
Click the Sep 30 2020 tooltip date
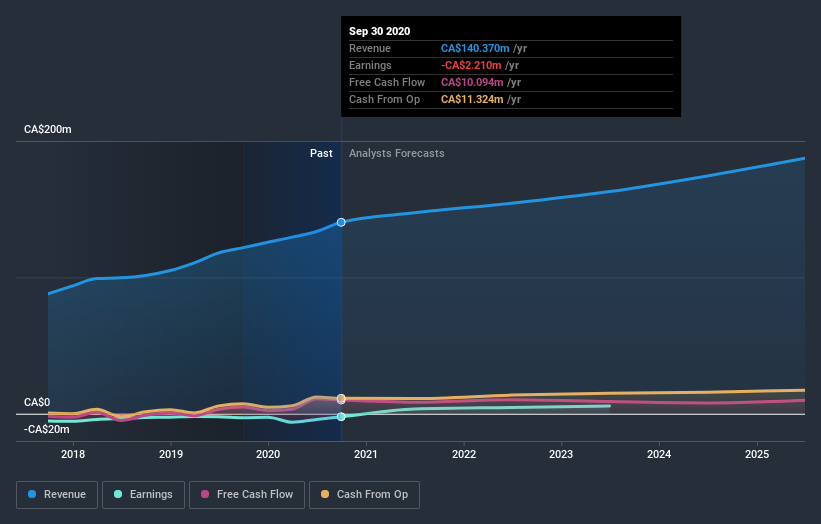380,31
